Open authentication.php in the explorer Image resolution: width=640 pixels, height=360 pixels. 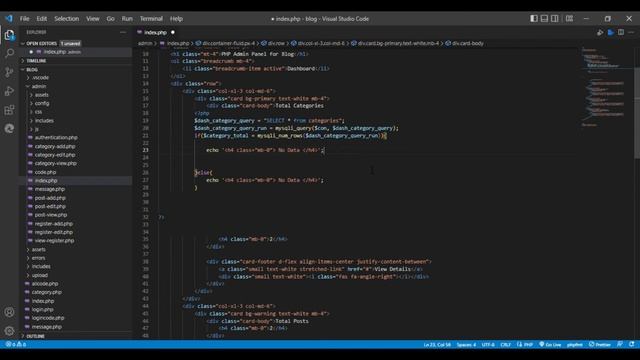tap(56, 138)
